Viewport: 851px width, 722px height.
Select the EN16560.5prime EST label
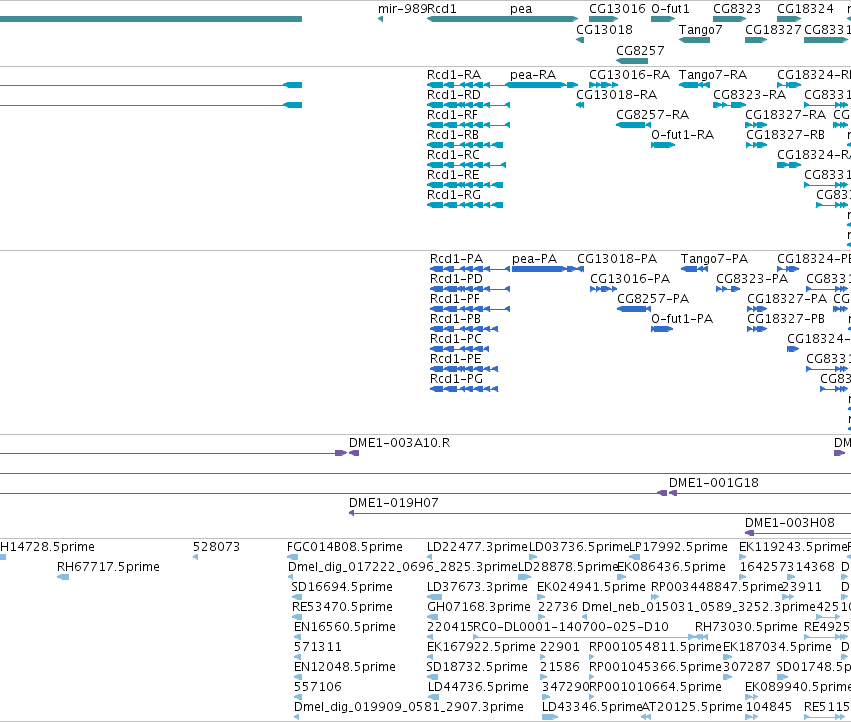point(345,627)
